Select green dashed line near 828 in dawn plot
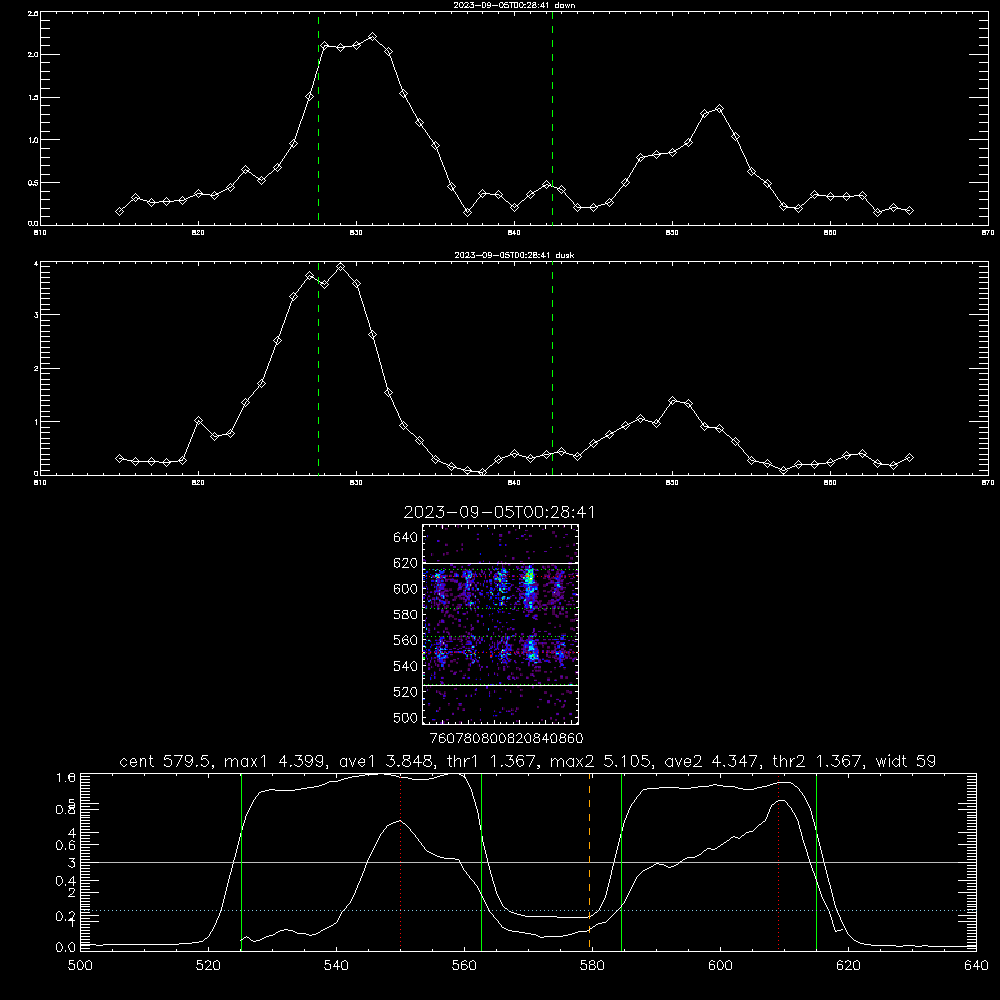Image resolution: width=1000 pixels, height=1000 pixels. (x=318, y=118)
